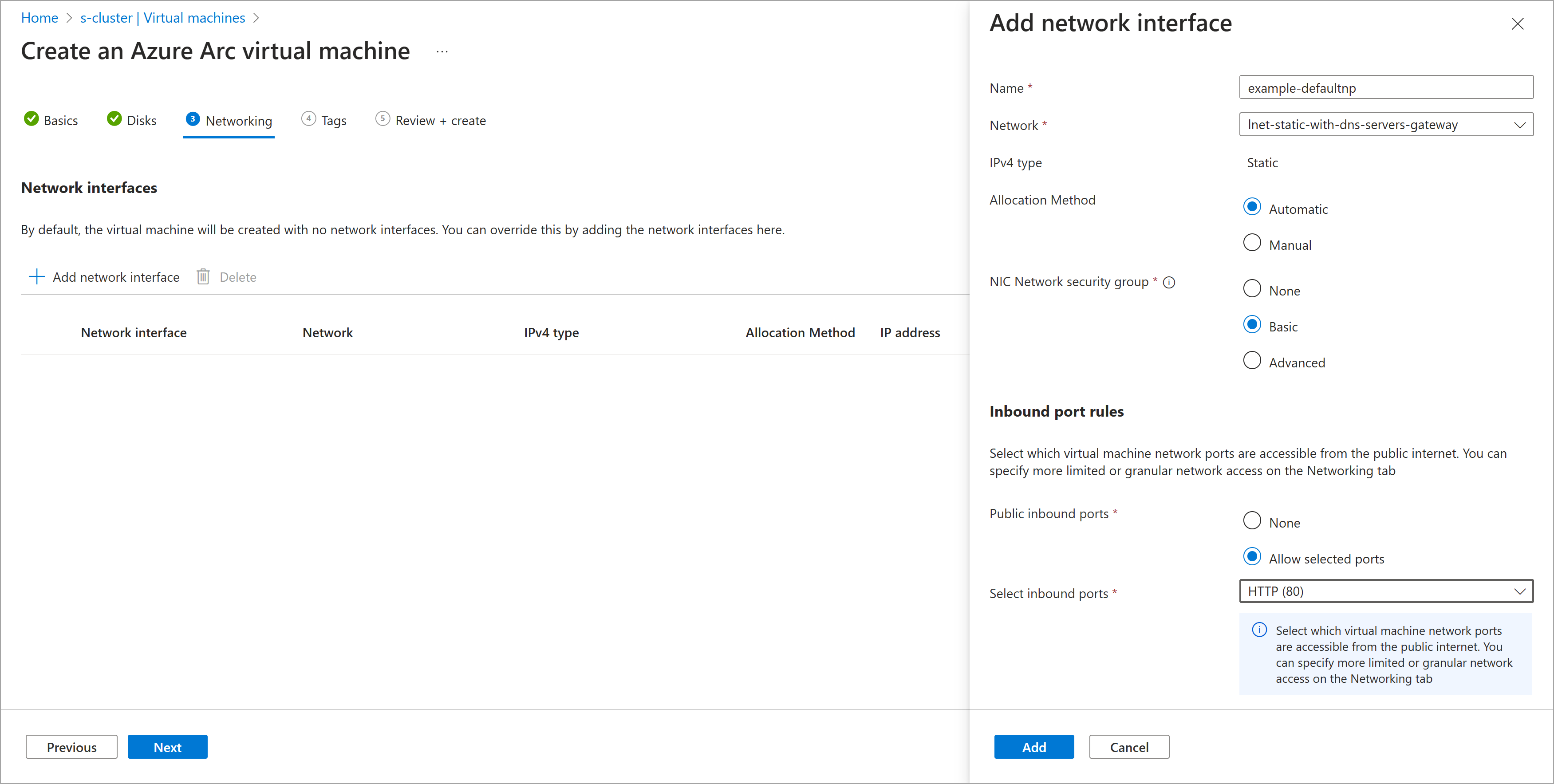Viewport: 1554px width, 784px height.
Task: Click the green checkmark on the Basics step
Action: [32, 119]
